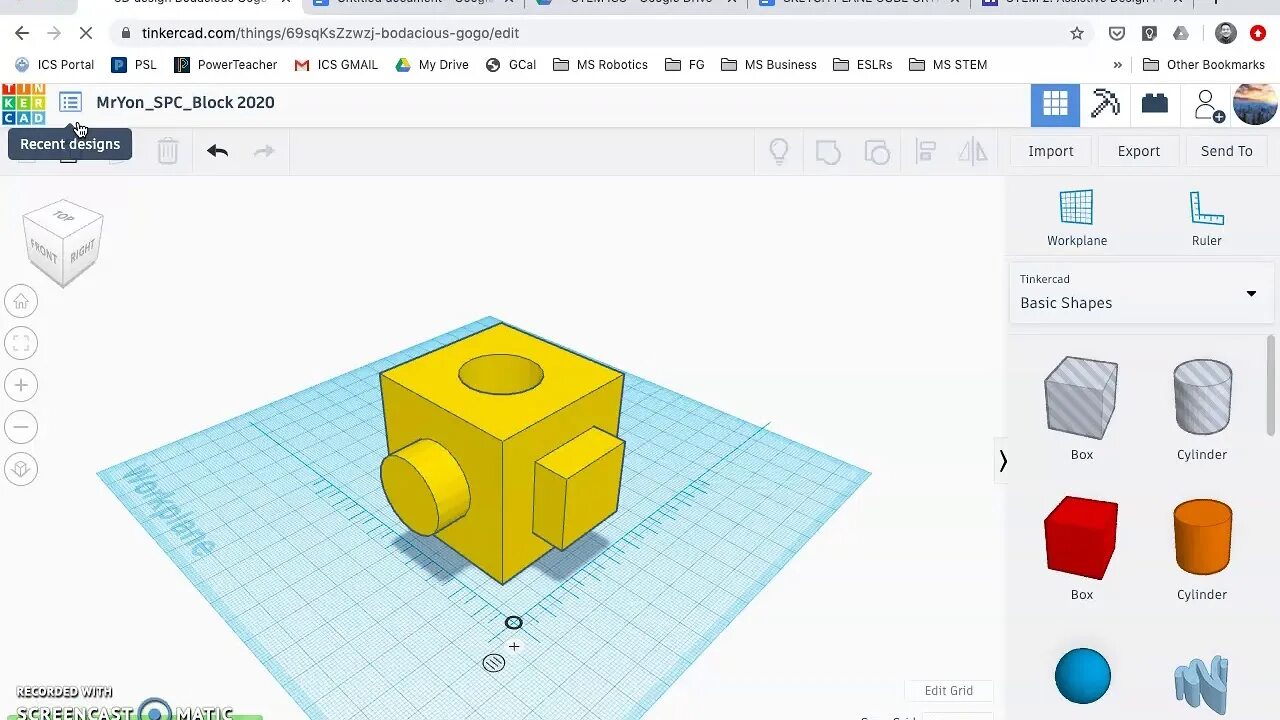Open the FG bookmark folder

click(685, 65)
